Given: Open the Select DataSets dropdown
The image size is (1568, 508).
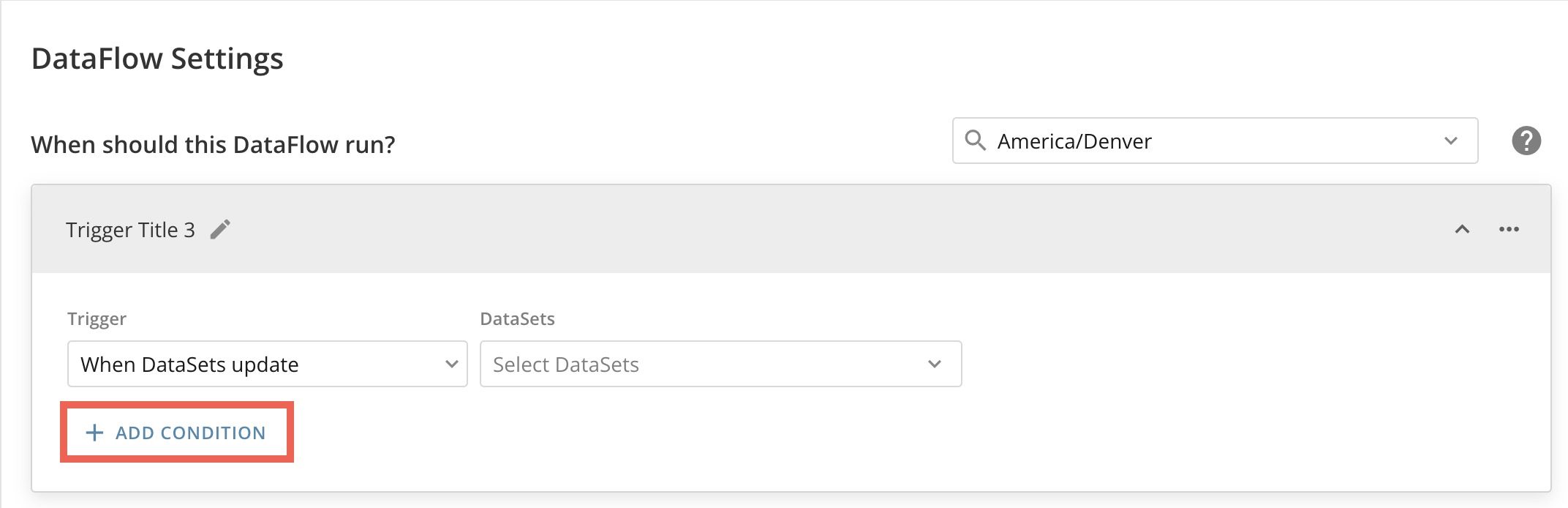Looking at the screenshot, I should pos(720,364).
